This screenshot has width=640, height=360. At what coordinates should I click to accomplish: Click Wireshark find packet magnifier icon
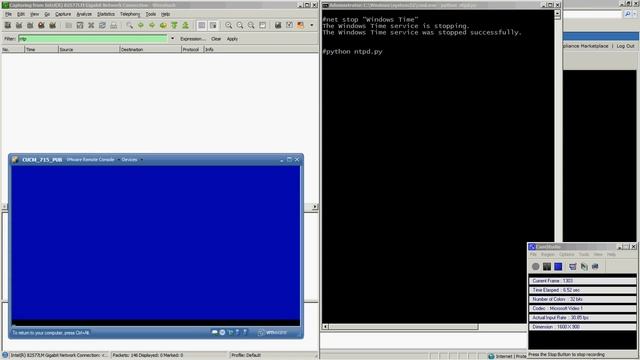pos(129,25)
